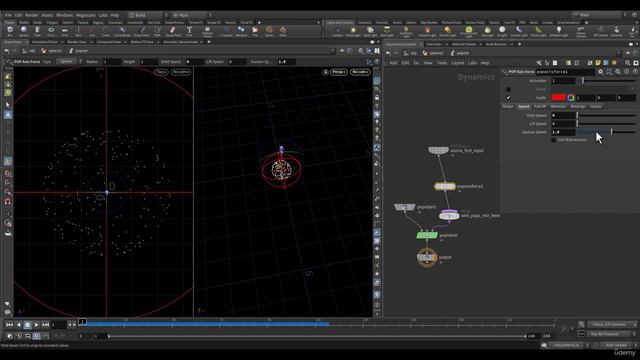This screenshot has width=640, height=360.
Task: Adjust the Suction Speed slider
Action: [x=607, y=132]
